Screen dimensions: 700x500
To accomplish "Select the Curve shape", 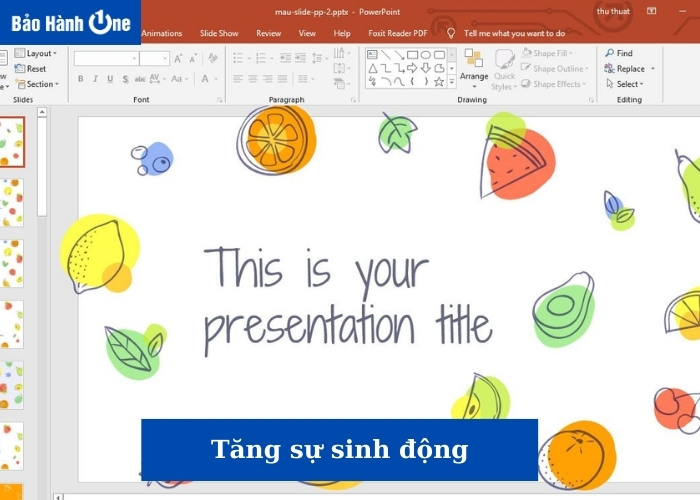I will tap(399, 81).
